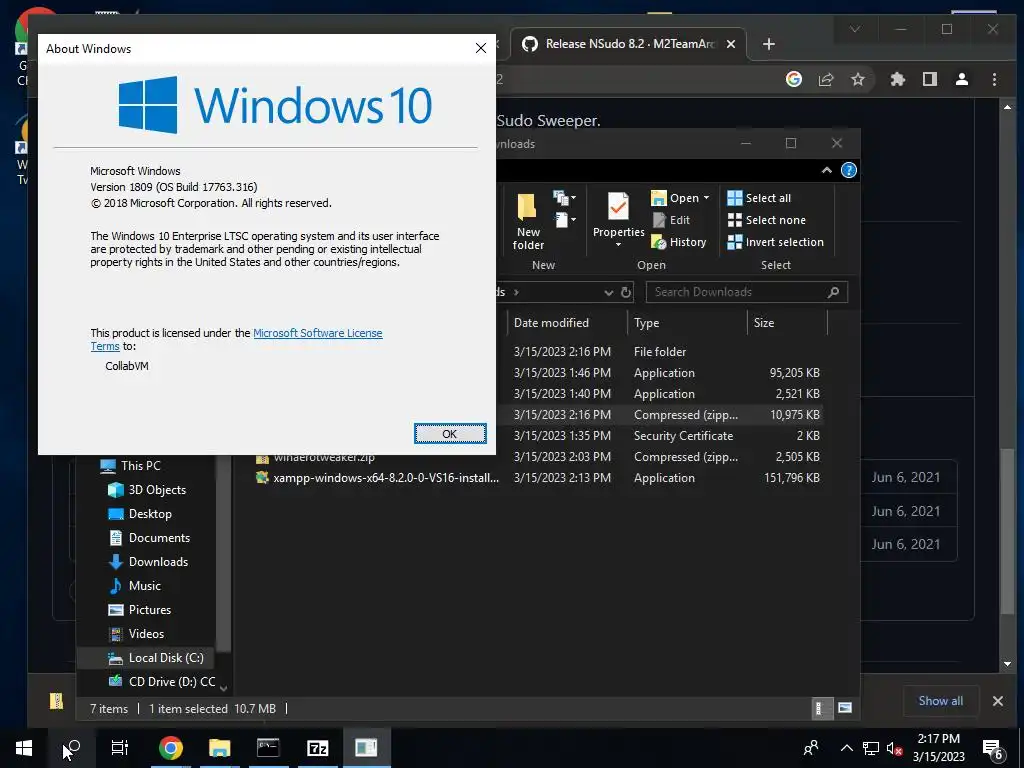The height and width of the screenshot is (768, 1024).
Task: Expand the Properties dropdown arrow
Action: click(618, 245)
